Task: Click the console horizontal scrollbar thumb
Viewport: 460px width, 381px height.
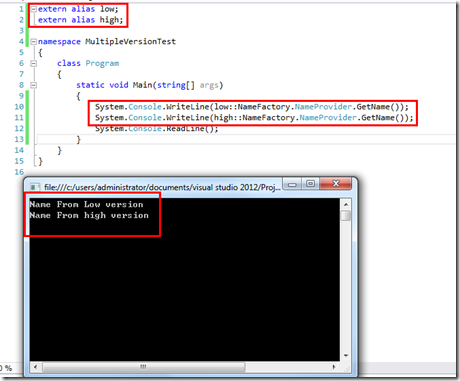Action: [143, 367]
